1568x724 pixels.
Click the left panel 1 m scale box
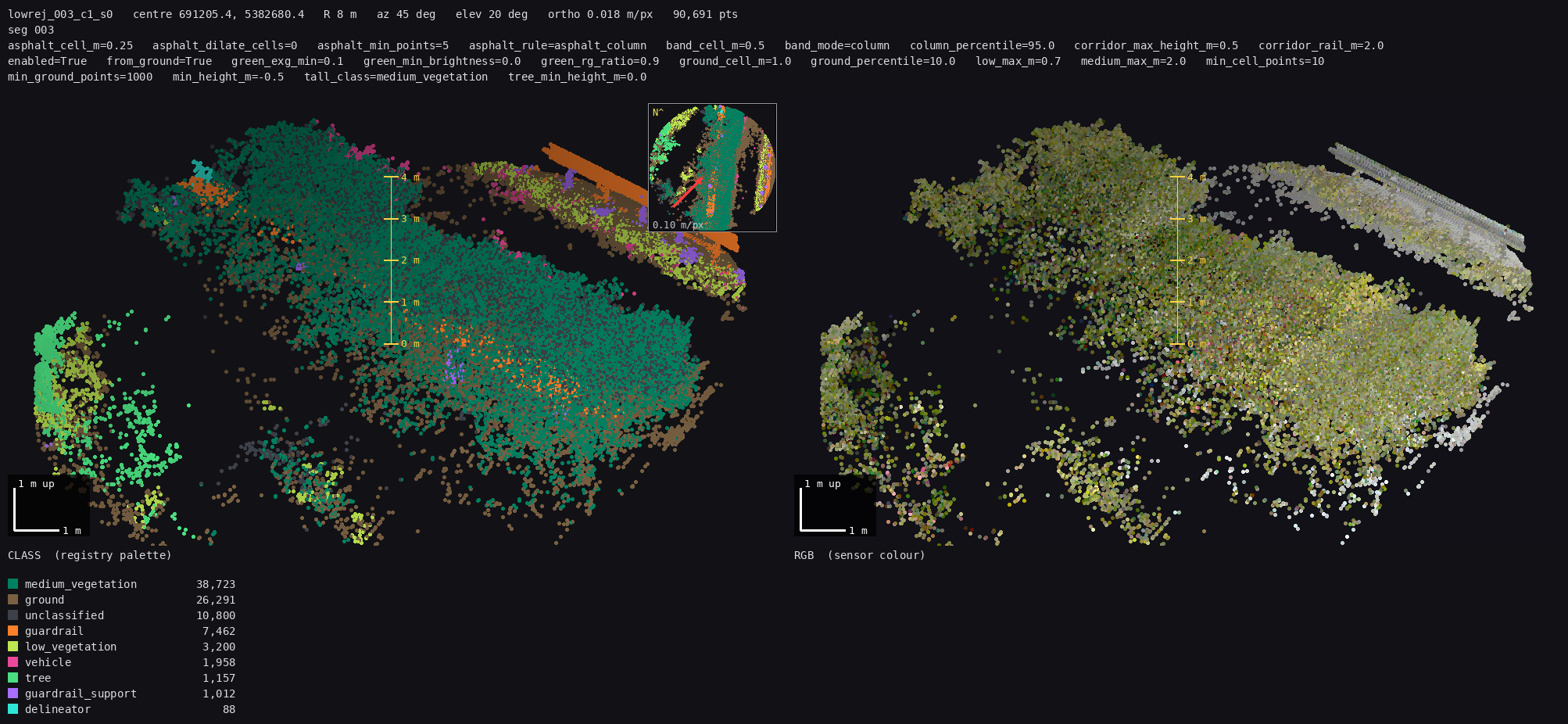(48, 505)
